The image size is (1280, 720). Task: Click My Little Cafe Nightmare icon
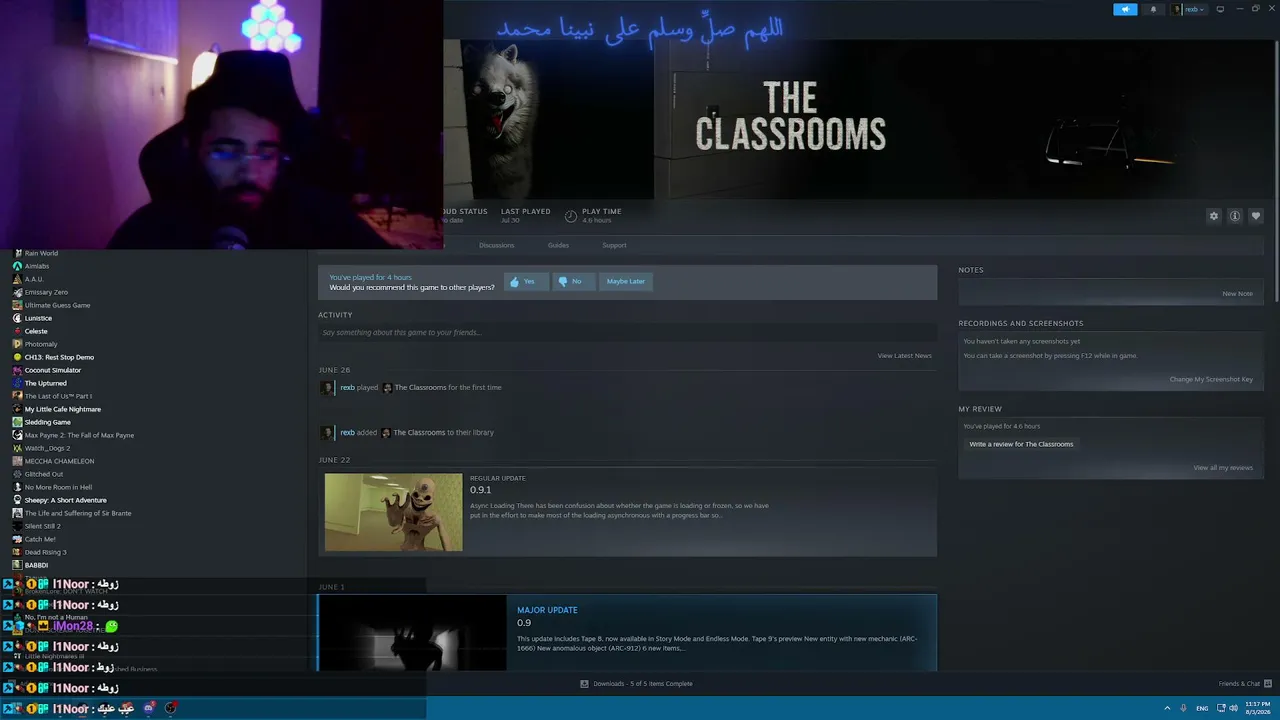pyautogui.click(x=17, y=410)
